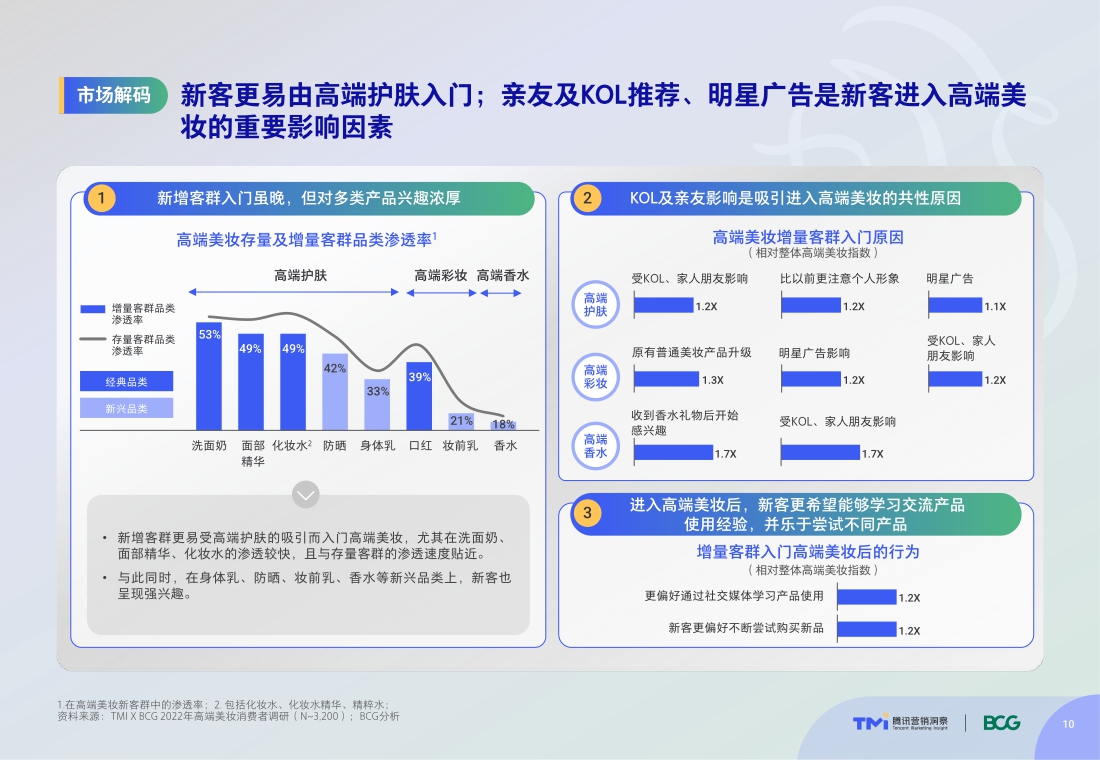Select the 市场解码 tab label
Image resolution: width=1100 pixels, height=760 pixels.
click(x=113, y=96)
